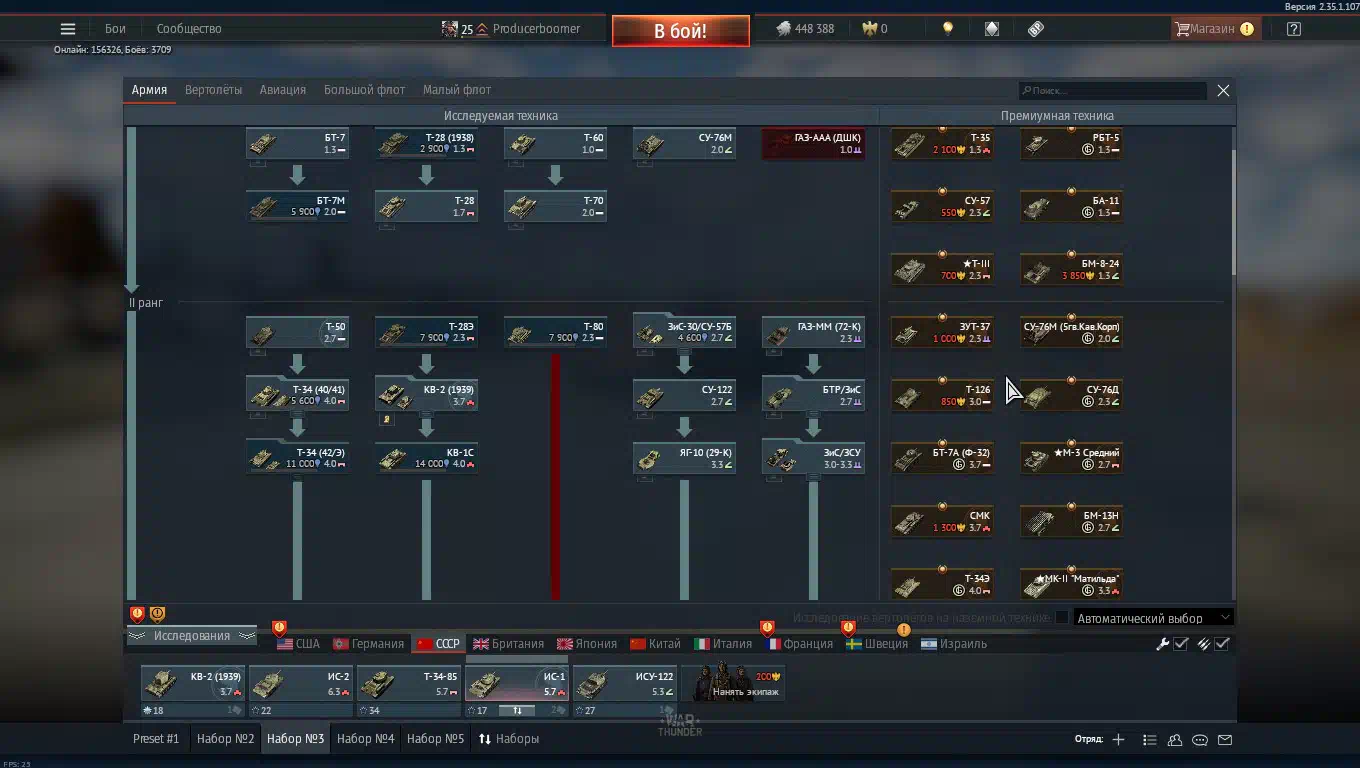
Task: Select the Набор №4 preset tab
Action: (366, 739)
